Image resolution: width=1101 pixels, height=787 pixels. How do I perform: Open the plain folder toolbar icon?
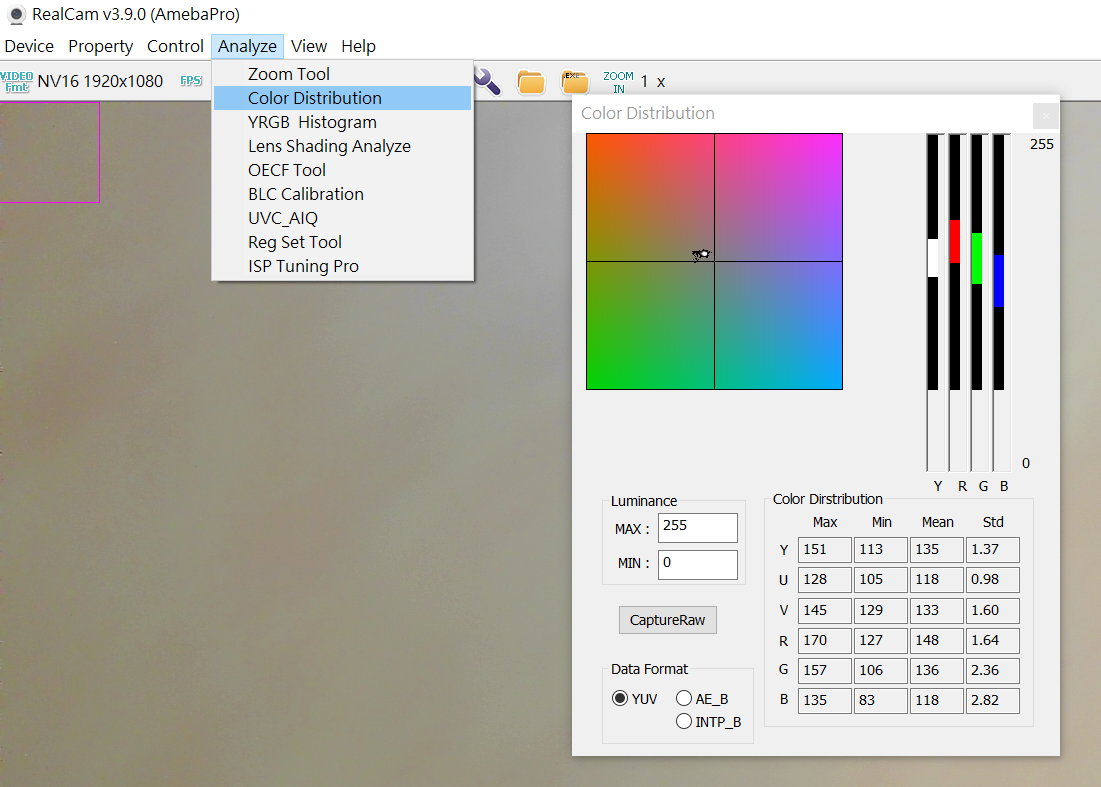coord(530,82)
